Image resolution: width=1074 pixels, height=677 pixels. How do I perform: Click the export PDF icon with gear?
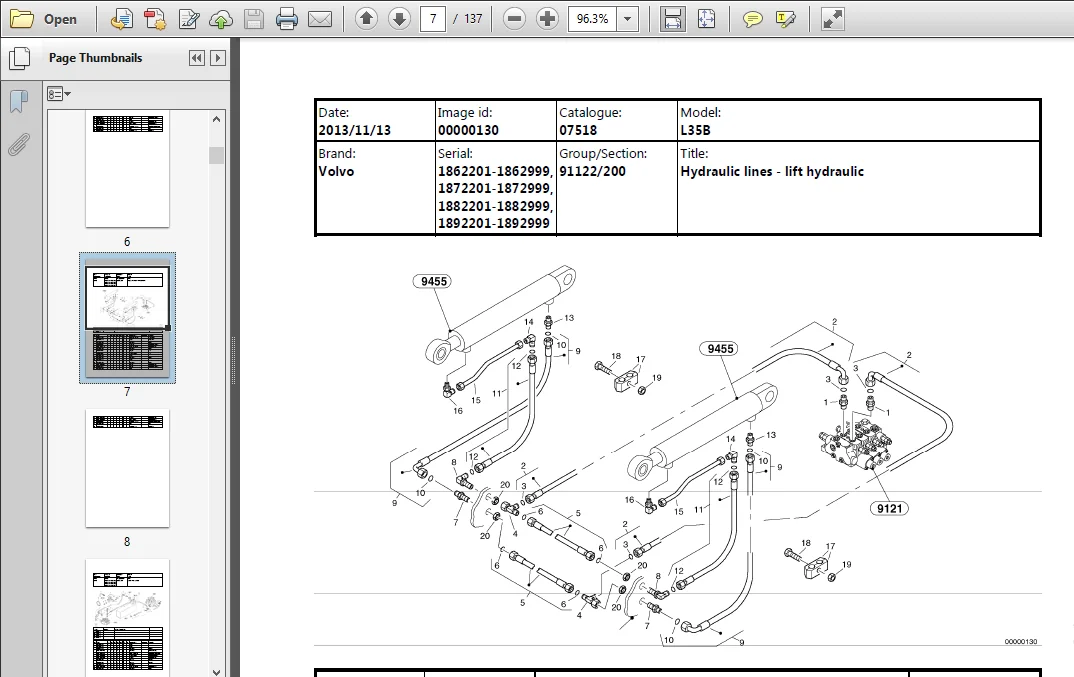click(155, 19)
